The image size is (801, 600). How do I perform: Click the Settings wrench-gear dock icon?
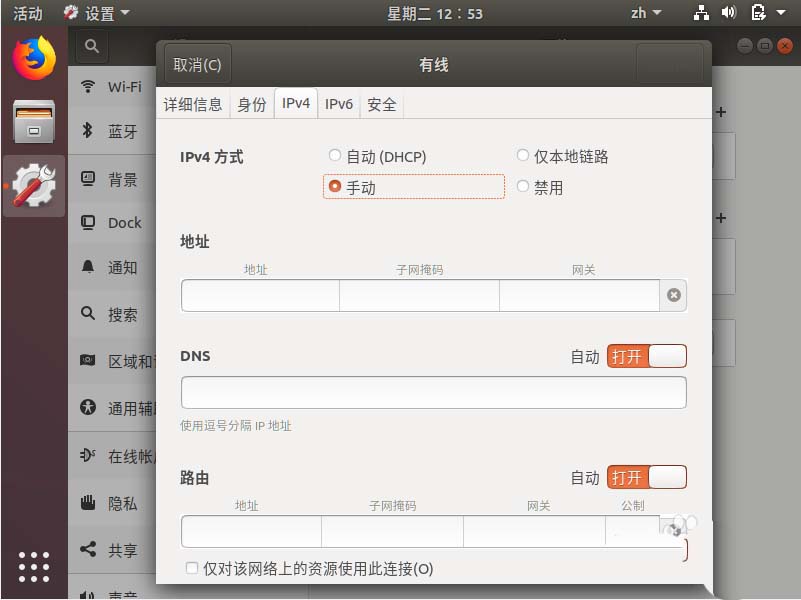point(34,185)
